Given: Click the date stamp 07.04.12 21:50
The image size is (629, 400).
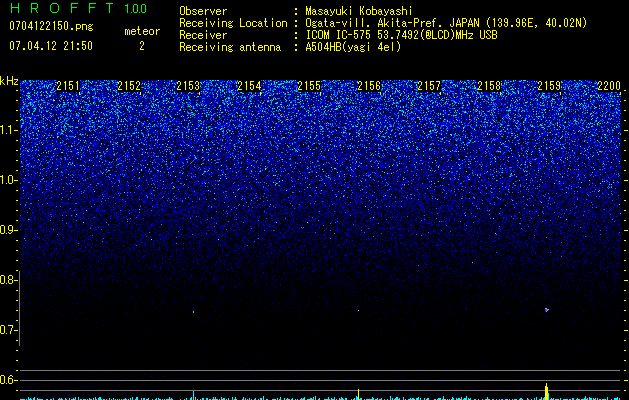Looking at the screenshot, I should (51, 46).
